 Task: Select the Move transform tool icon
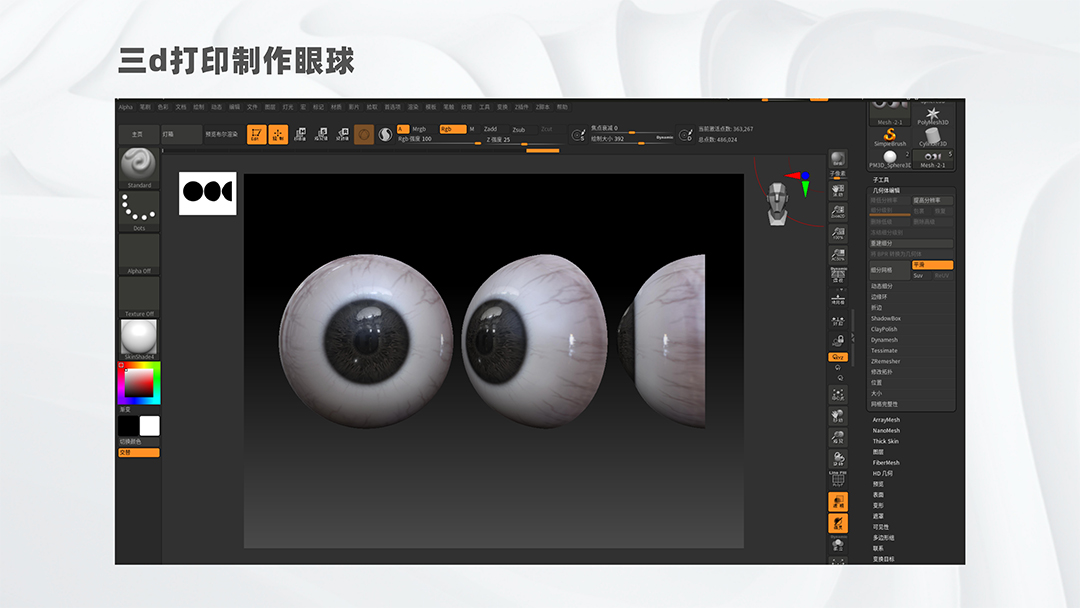pyautogui.click(x=300, y=134)
